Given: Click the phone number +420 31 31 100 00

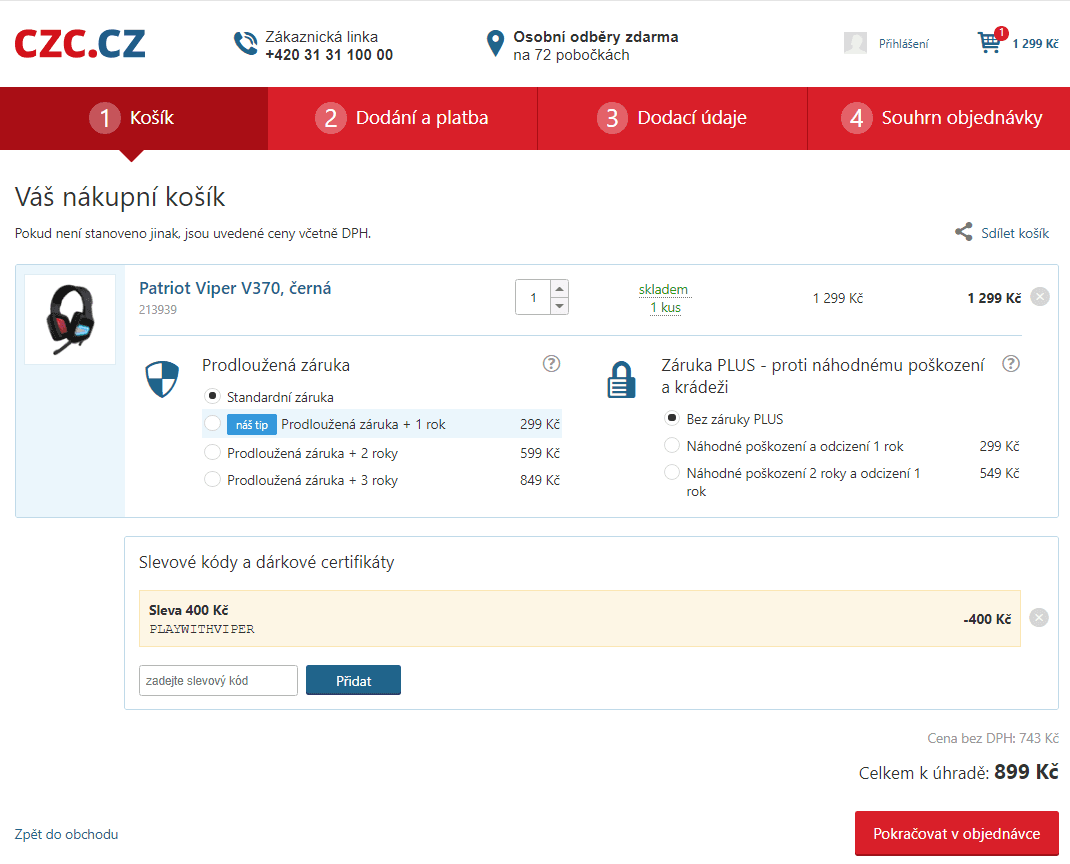Looking at the screenshot, I should pyautogui.click(x=329, y=55).
